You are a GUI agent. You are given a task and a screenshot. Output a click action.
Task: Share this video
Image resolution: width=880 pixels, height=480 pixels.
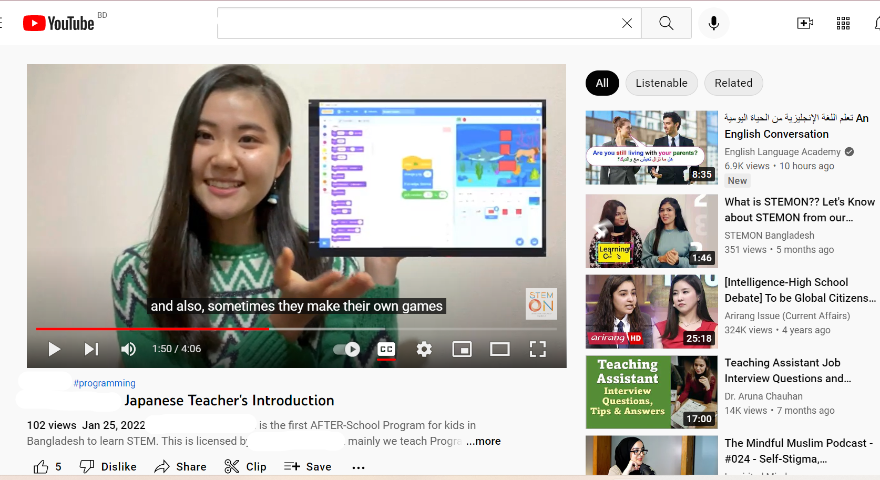click(x=180, y=467)
